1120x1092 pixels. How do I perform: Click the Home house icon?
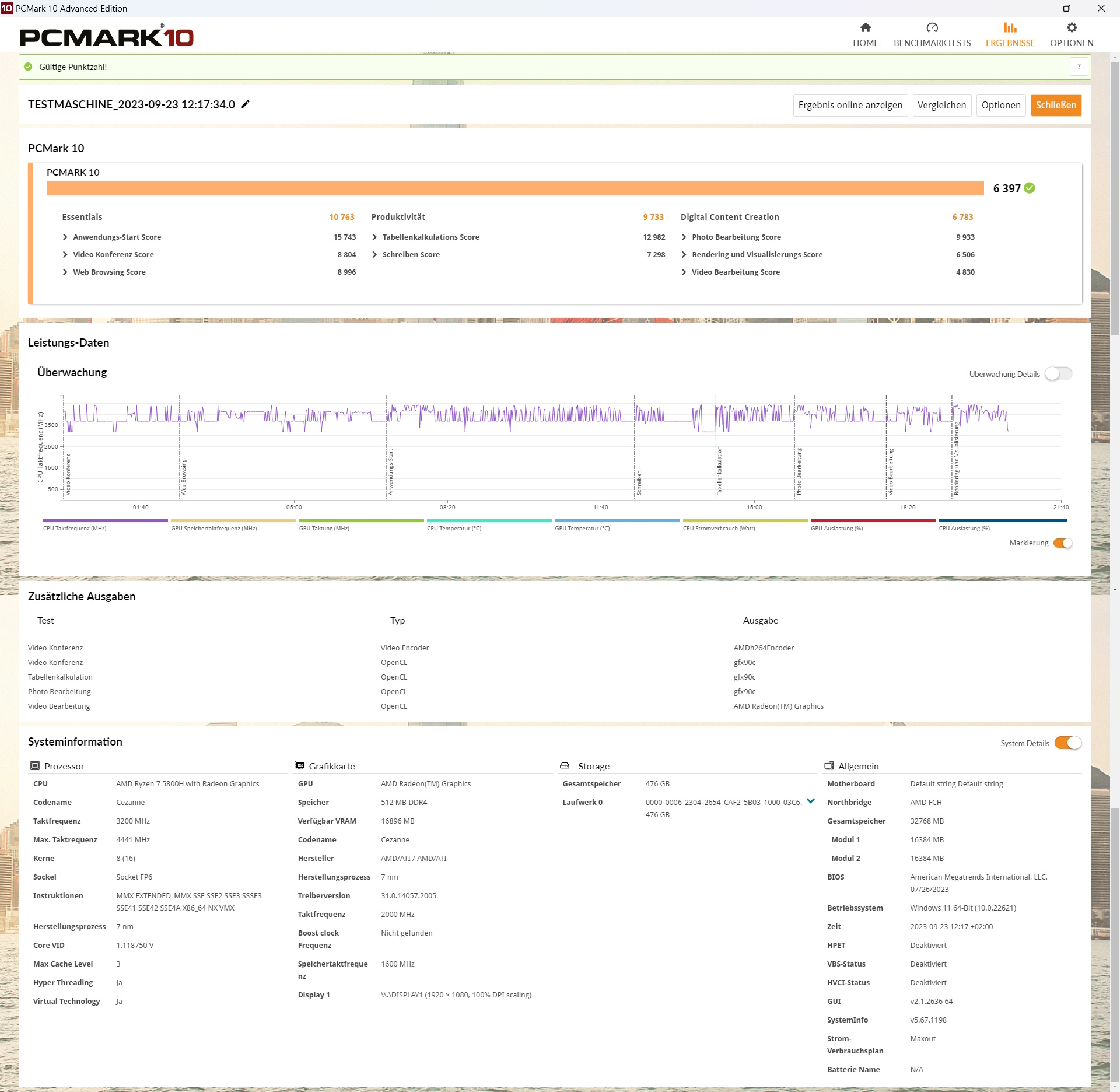pos(866,27)
